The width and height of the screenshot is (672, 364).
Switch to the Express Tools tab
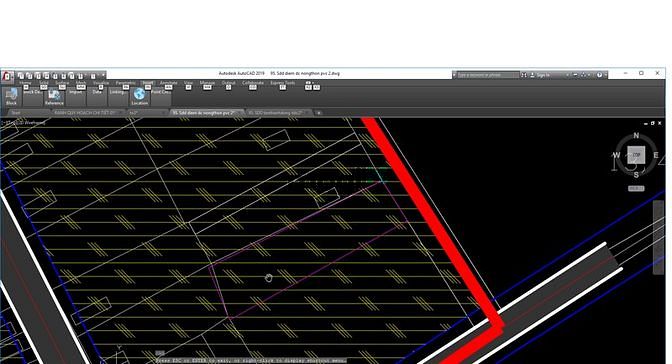tap(282, 83)
